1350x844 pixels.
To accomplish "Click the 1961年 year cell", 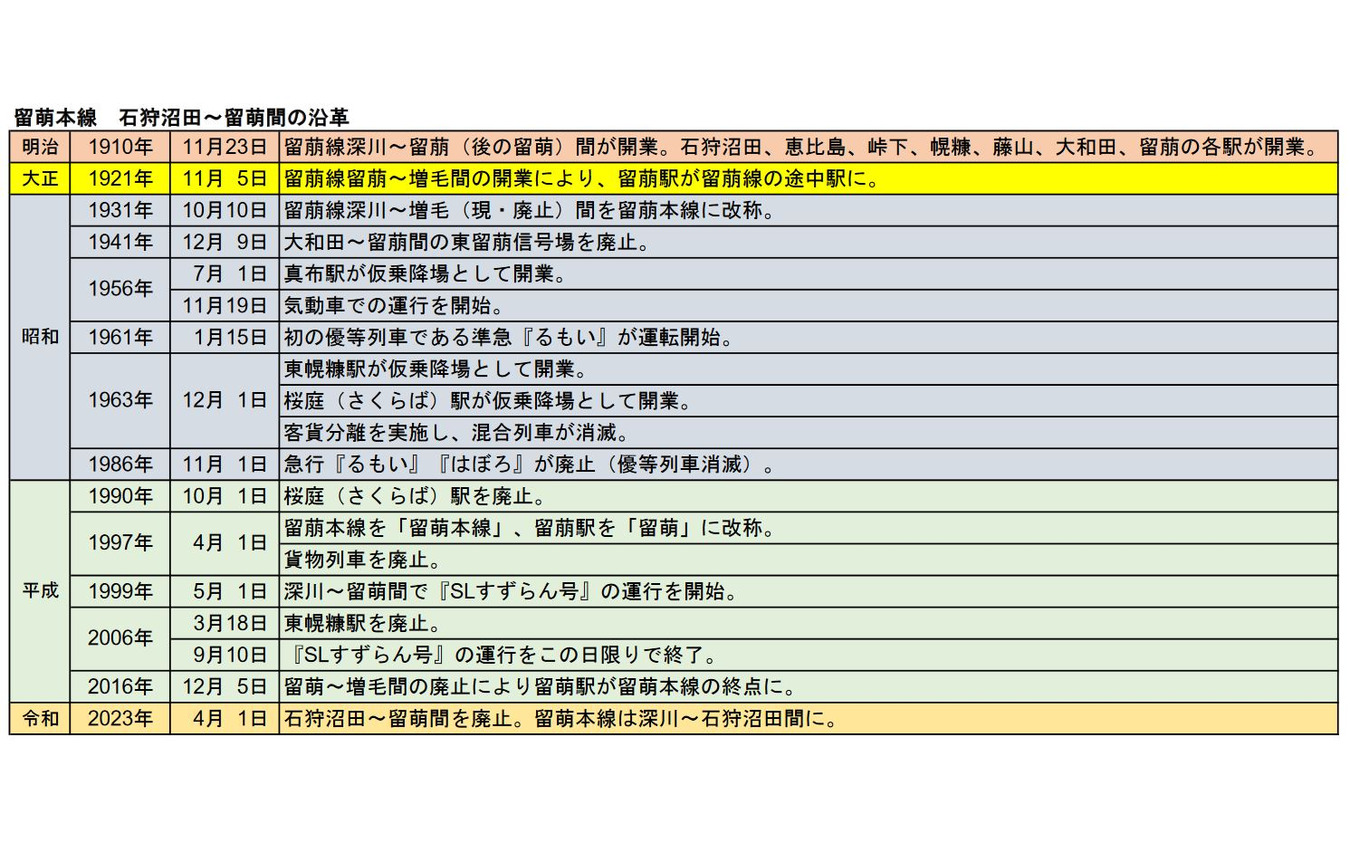I will click(x=120, y=337).
